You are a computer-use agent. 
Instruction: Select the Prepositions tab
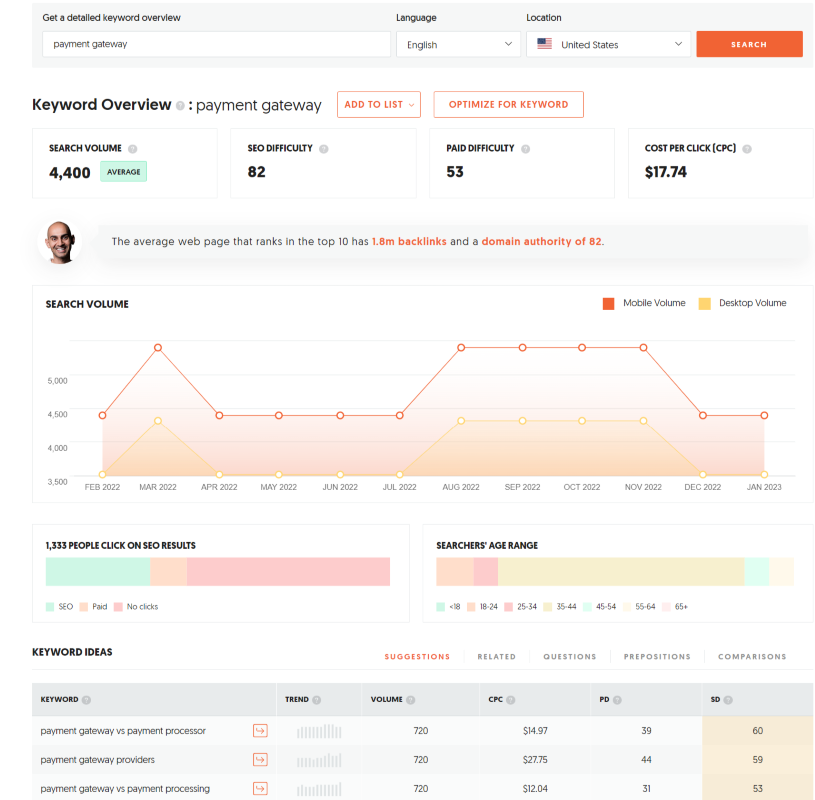click(657, 657)
